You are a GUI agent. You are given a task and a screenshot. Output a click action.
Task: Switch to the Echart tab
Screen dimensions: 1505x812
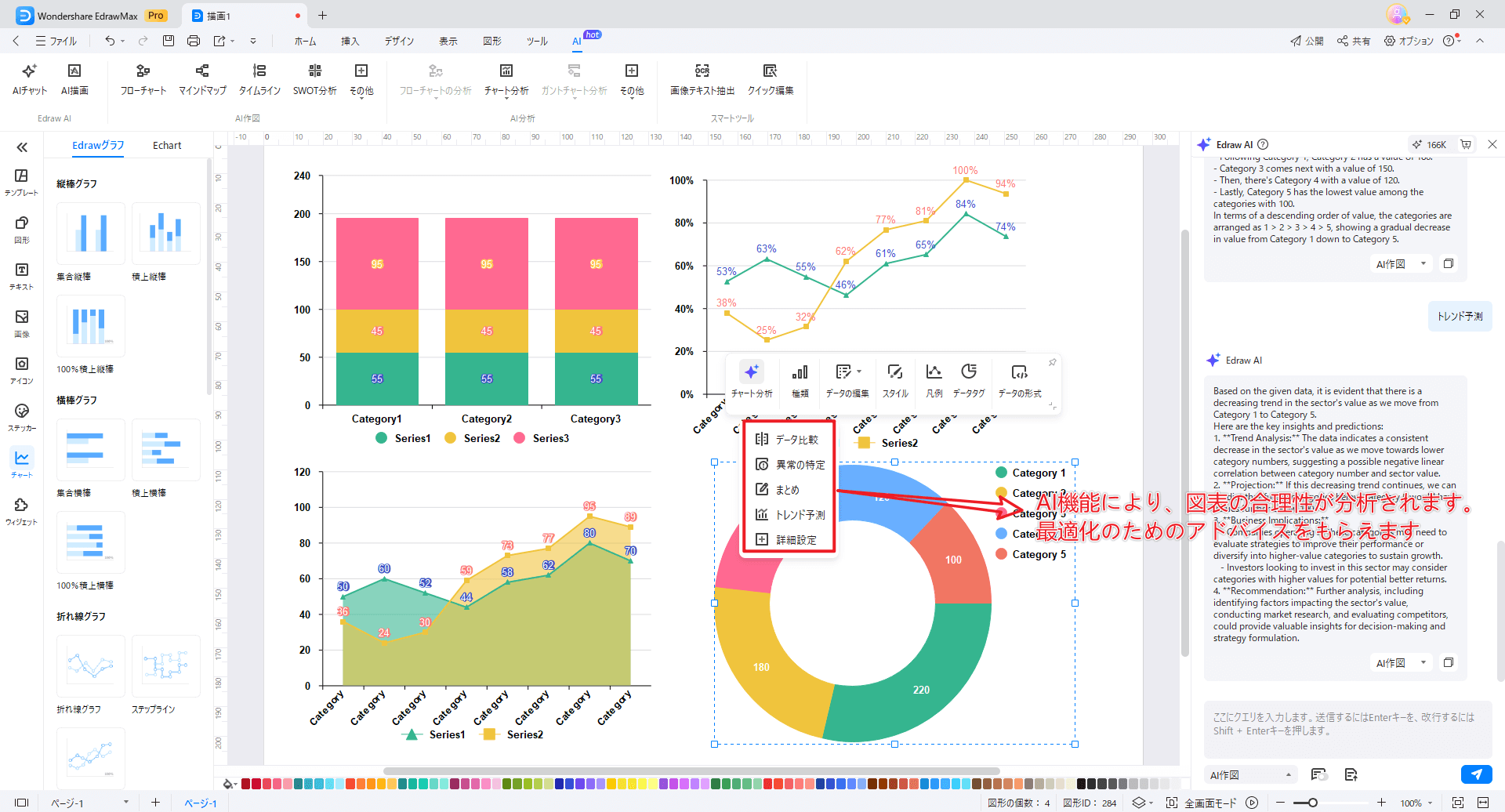click(167, 146)
